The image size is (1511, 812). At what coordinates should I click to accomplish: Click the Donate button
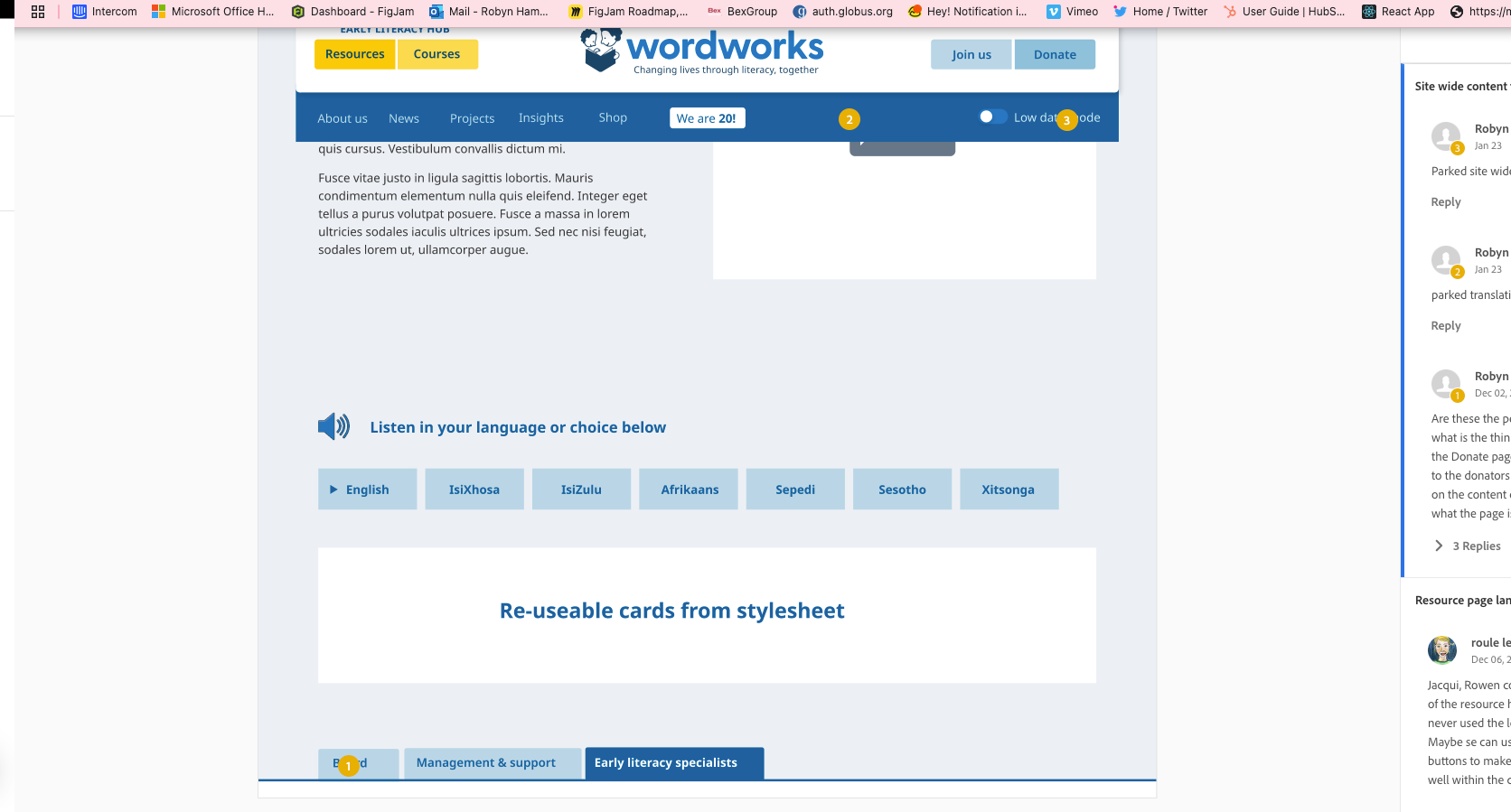point(1055,55)
